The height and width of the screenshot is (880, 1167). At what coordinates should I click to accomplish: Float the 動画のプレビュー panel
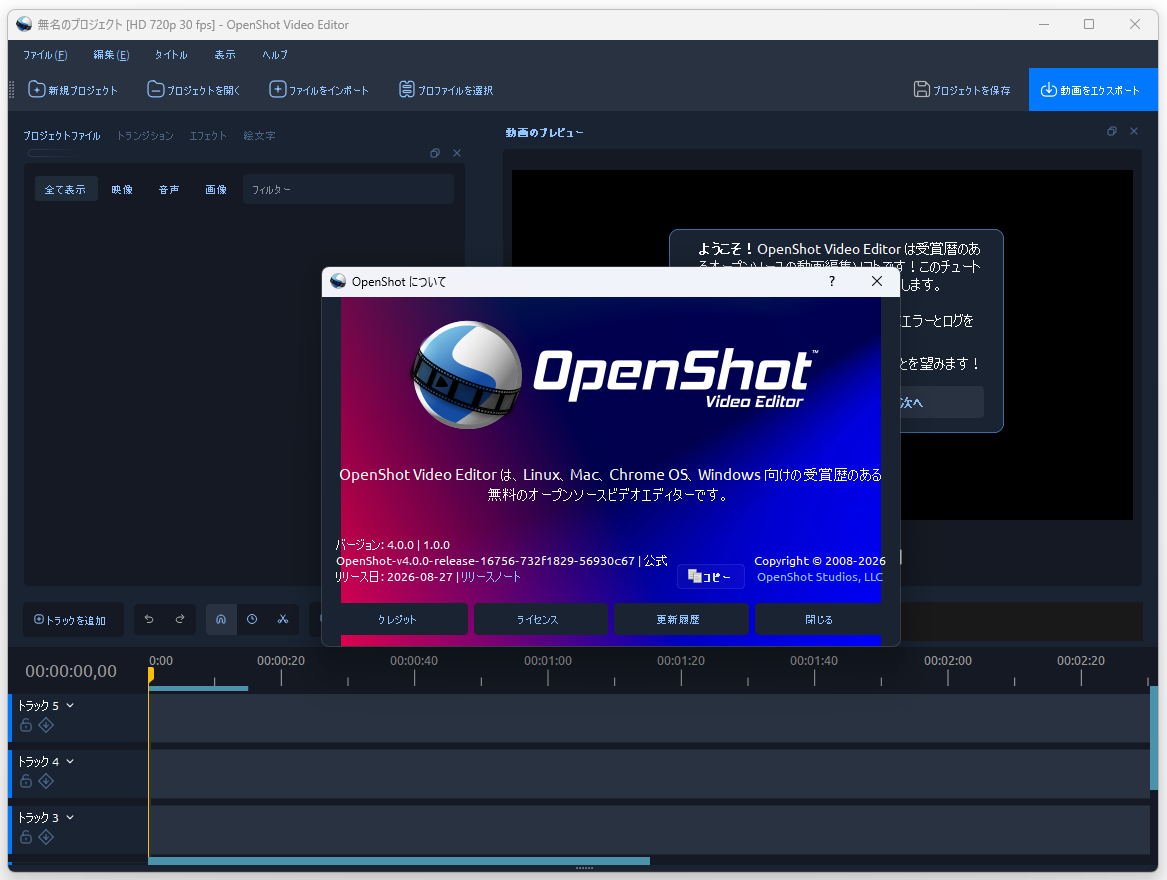1112,131
